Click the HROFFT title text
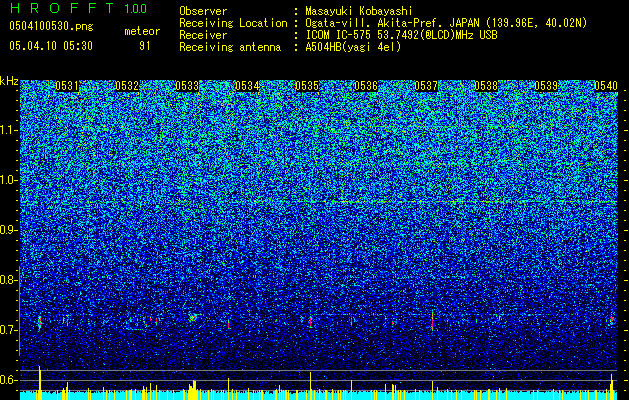Image resolution: width=629 pixels, height=400 pixels. click(x=61, y=8)
